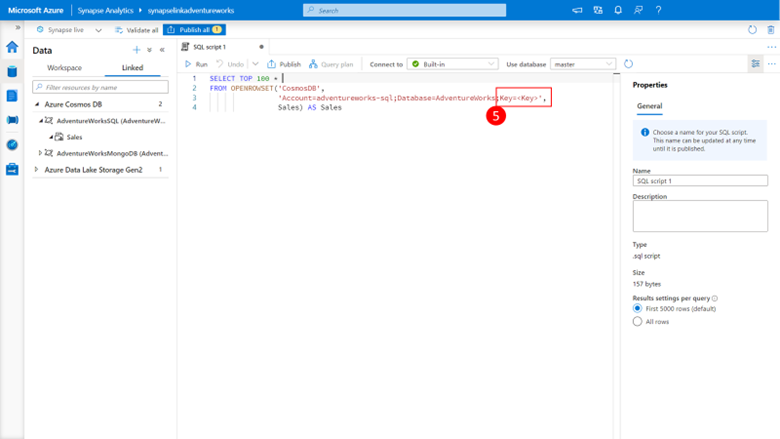The width and height of the screenshot is (780, 439).
Task: Discard all changes trash icon
Action: pos(771,30)
